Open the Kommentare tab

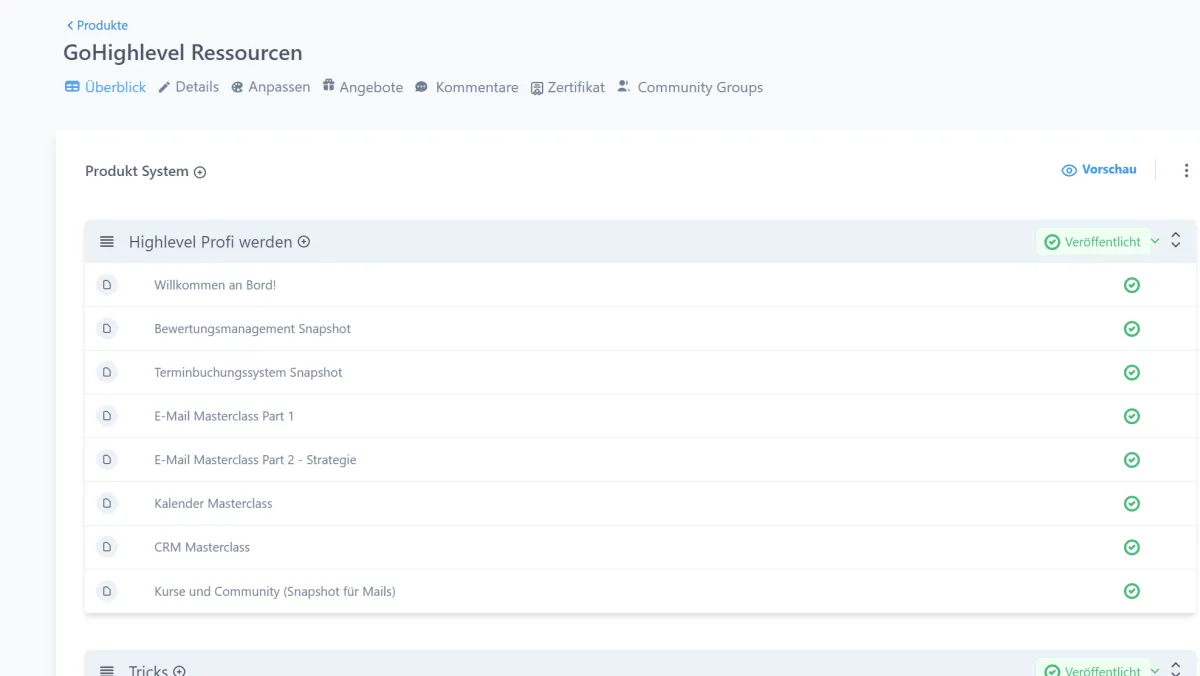466,87
